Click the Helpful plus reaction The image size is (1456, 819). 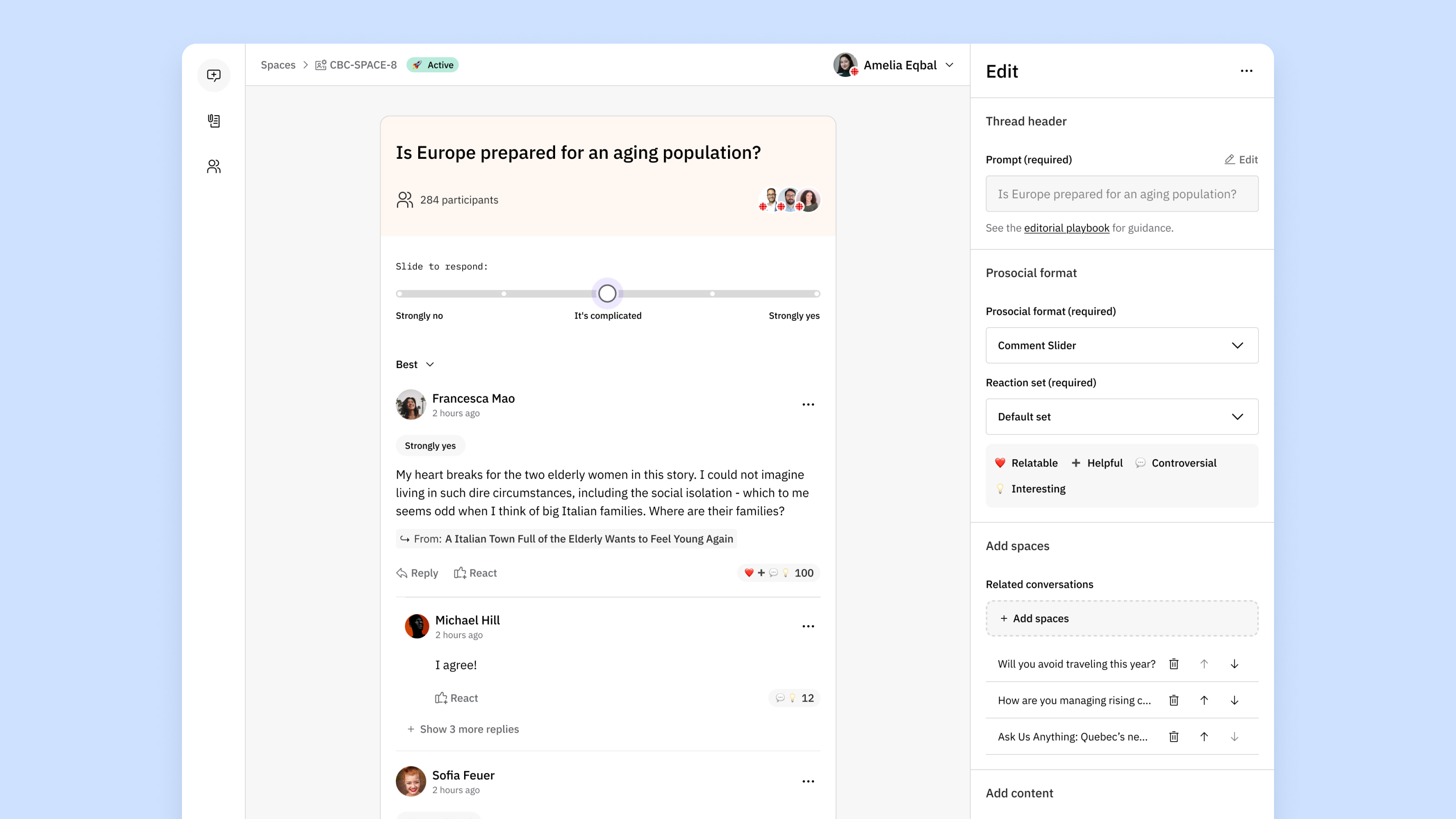tap(1097, 463)
